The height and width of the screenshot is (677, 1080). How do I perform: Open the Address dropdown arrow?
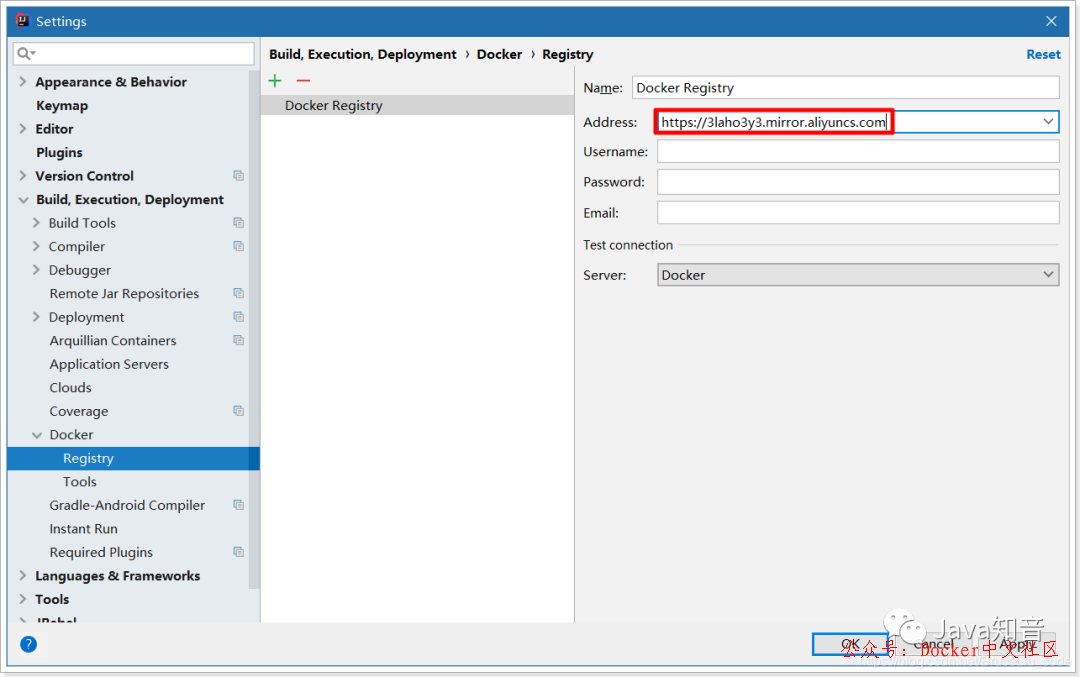(1048, 122)
